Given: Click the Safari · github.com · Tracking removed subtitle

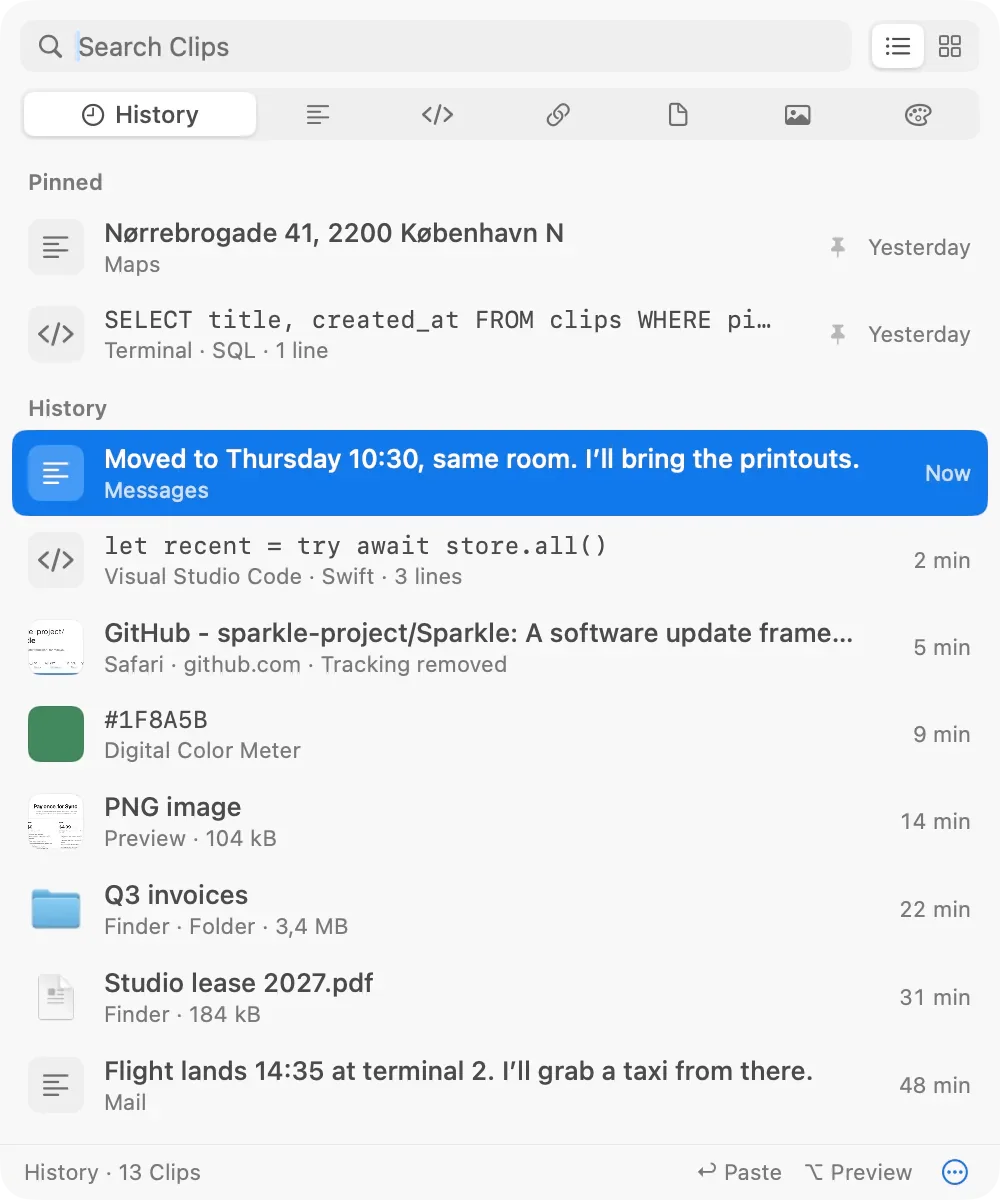Looking at the screenshot, I should (305, 664).
